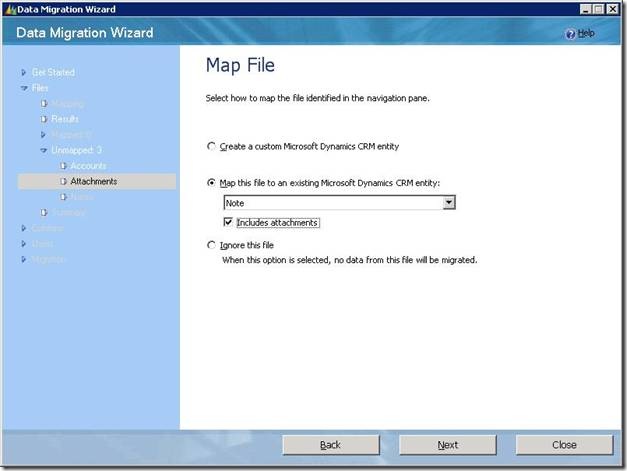Click the page icon beside Results
Viewport: 627px width, 471px height.
click(44, 119)
